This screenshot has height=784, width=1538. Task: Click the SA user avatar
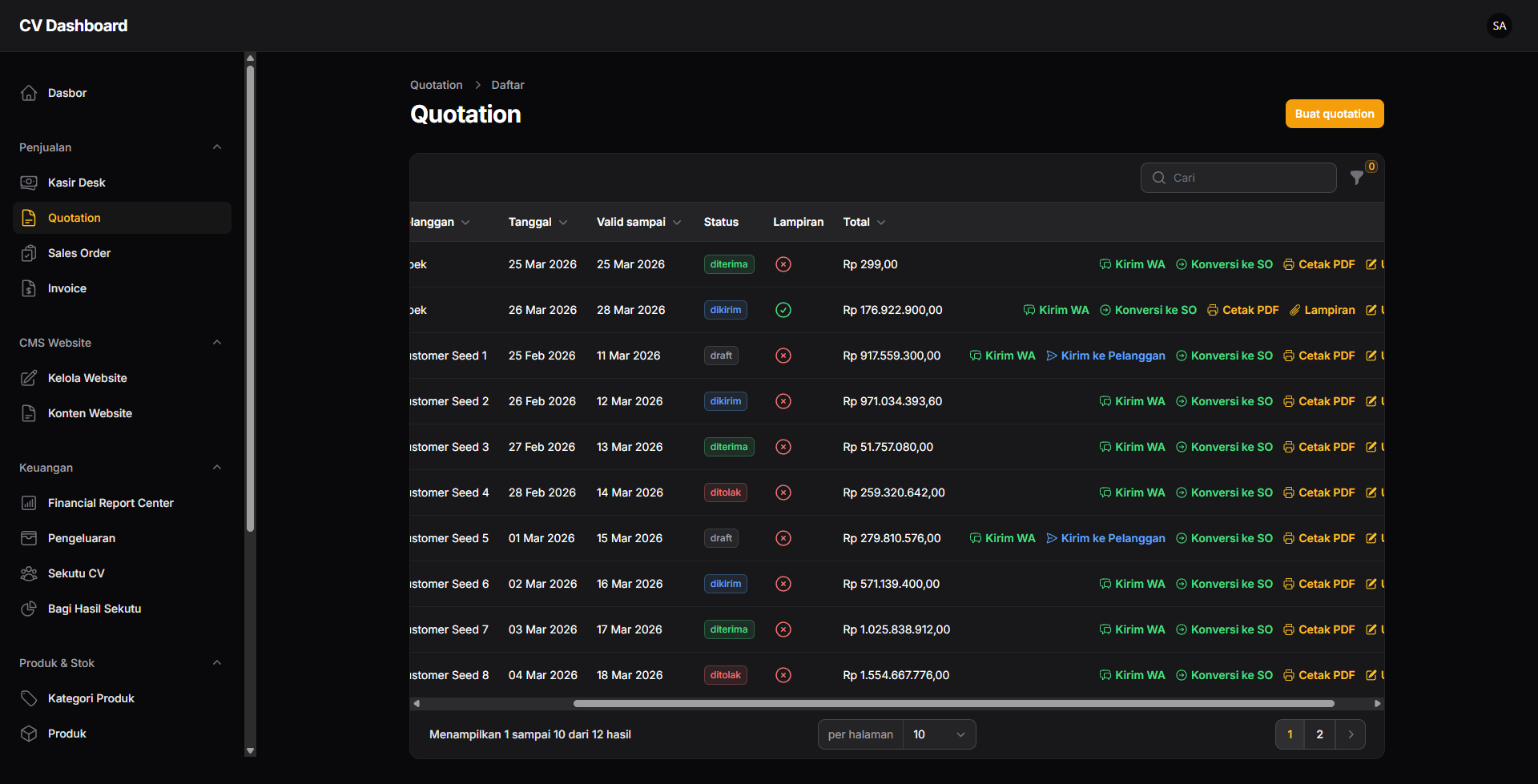(x=1499, y=26)
